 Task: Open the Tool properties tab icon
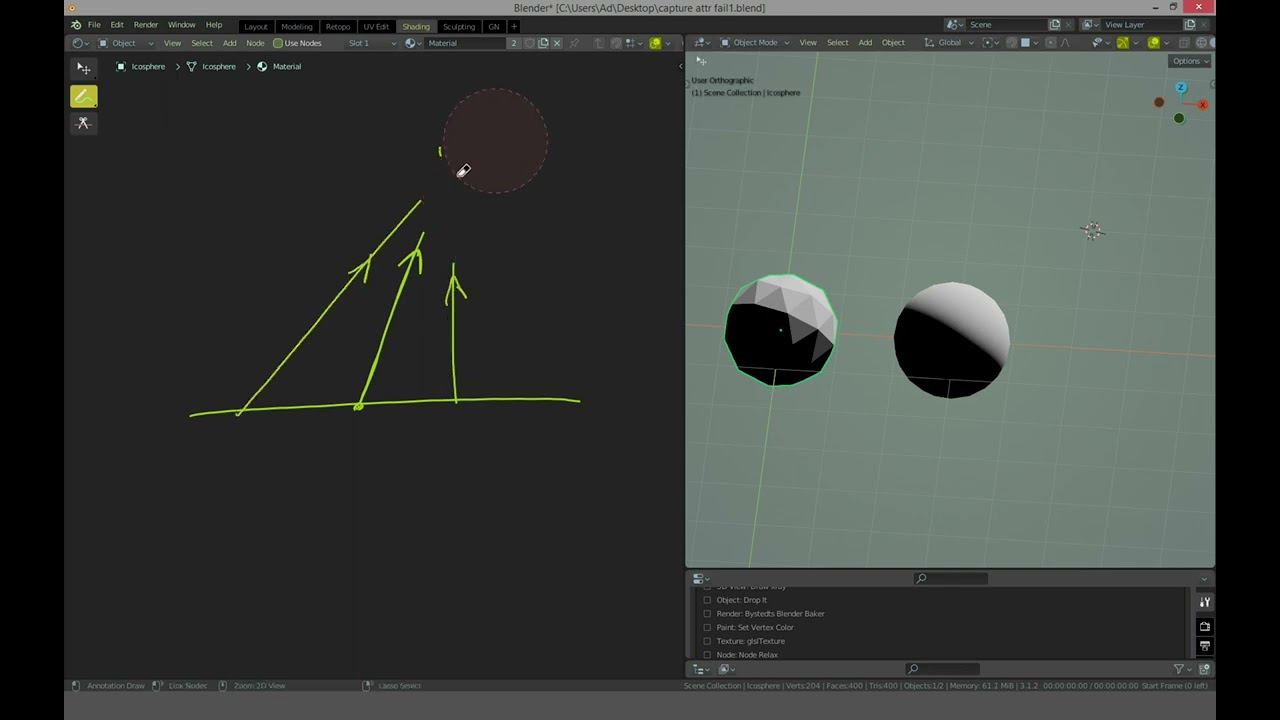(x=1204, y=602)
